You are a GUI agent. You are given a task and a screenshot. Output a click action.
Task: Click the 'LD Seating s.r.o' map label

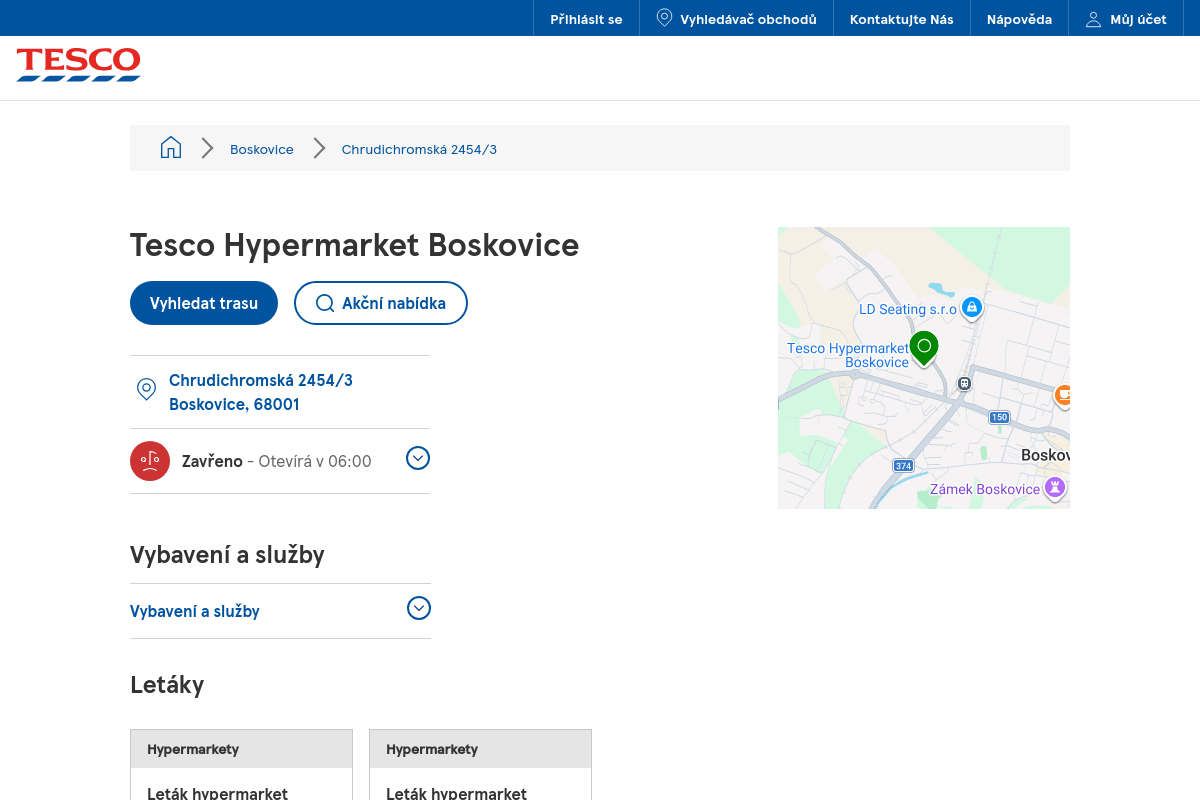point(908,309)
